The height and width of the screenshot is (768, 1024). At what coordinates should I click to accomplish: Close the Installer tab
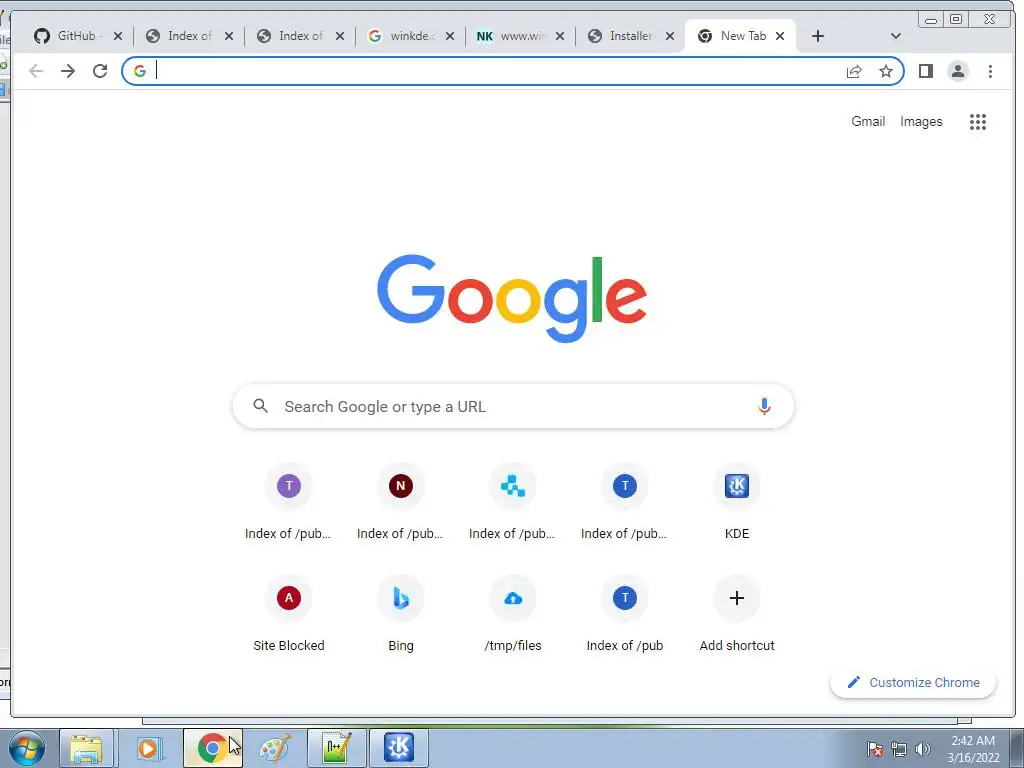coord(669,36)
